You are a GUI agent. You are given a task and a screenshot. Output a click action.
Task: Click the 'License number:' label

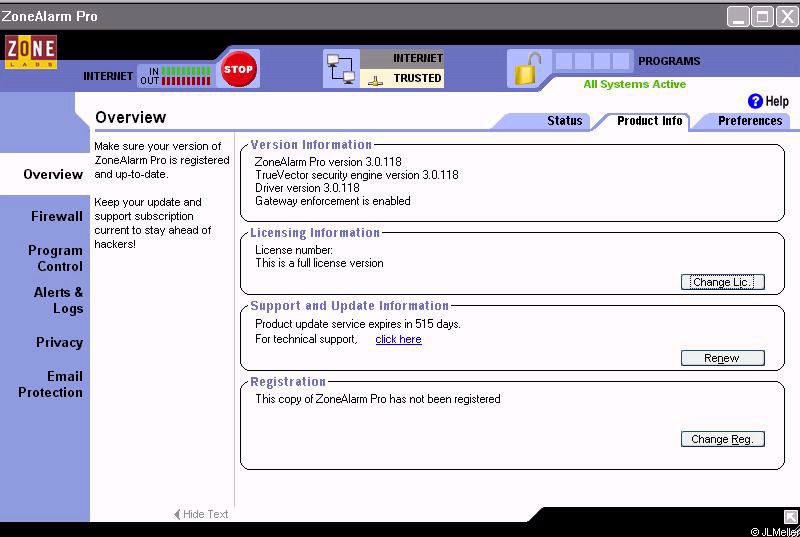tap(294, 250)
